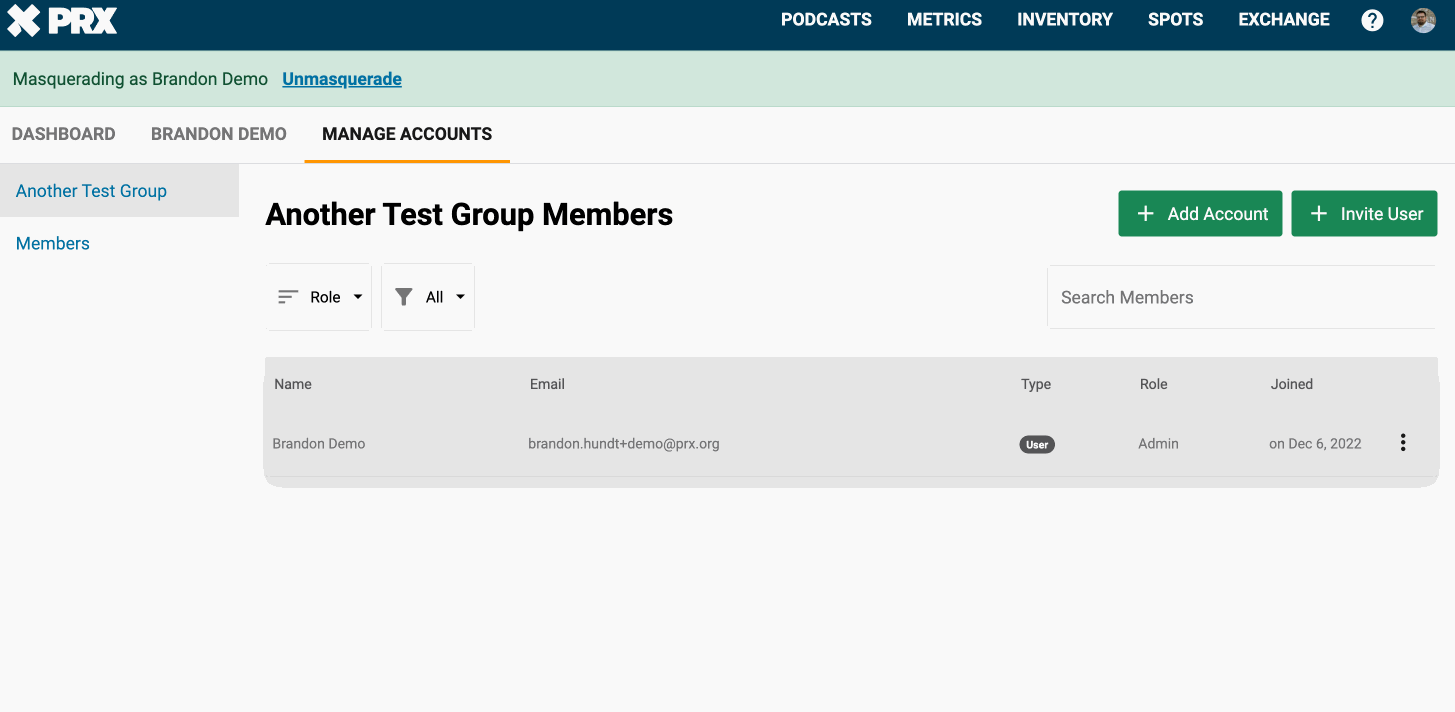
Task: Select Exchange from the top navigation
Action: 1283,19
